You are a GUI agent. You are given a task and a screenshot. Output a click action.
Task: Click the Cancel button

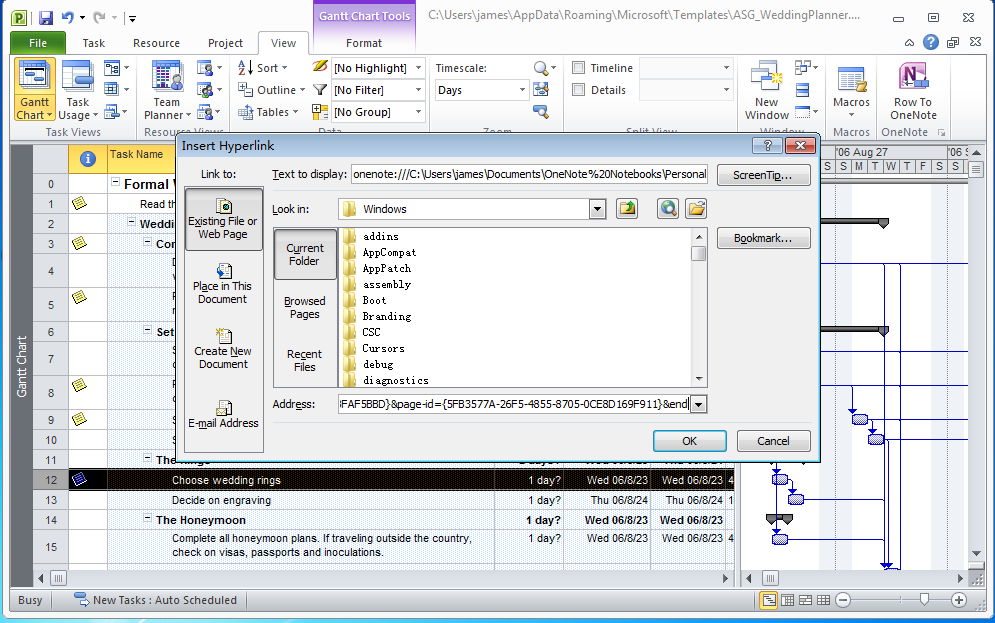(774, 441)
